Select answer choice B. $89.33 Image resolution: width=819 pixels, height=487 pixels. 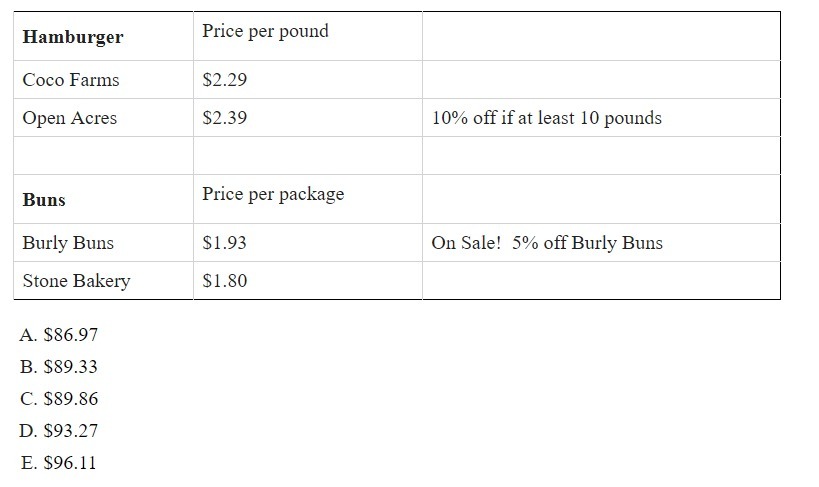(x=58, y=366)
